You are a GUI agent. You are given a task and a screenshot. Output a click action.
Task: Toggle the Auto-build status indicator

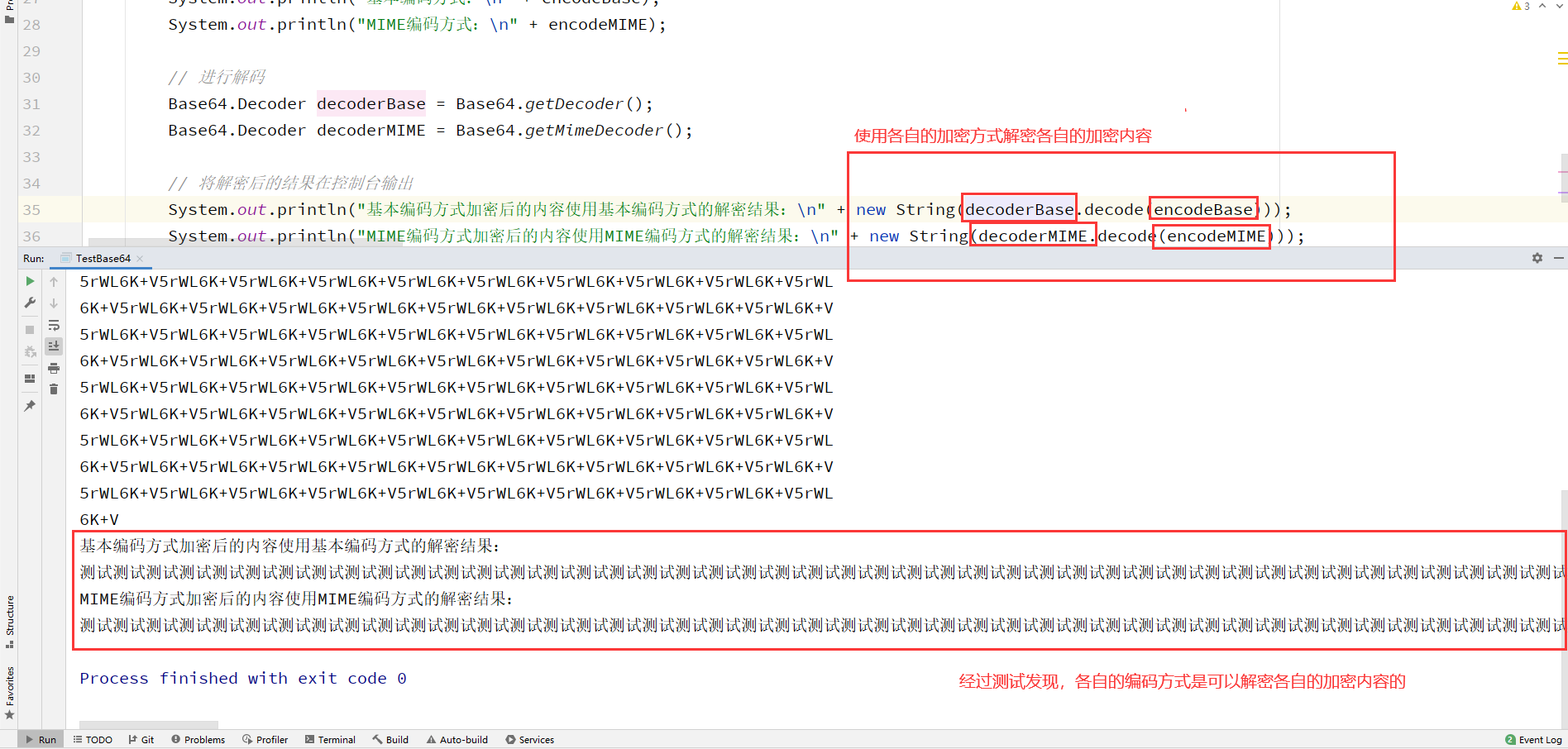(x=457, y=739)
